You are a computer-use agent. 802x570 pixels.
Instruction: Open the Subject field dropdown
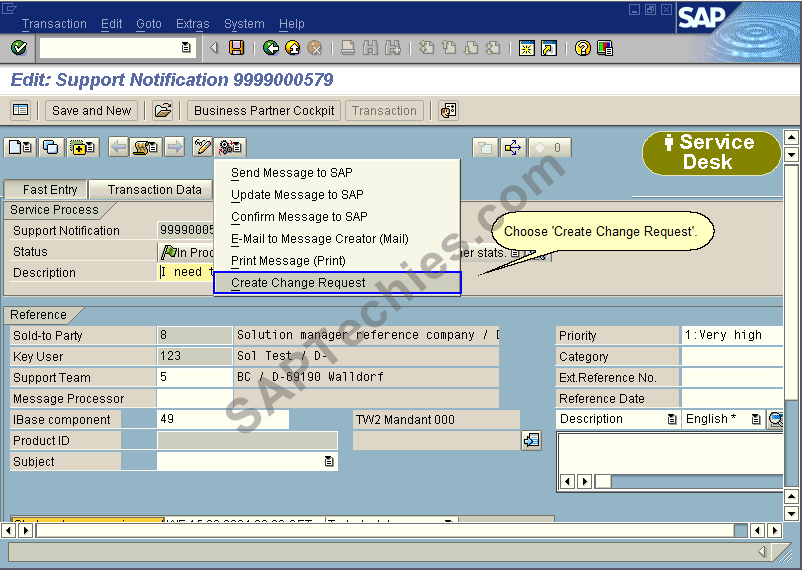click(x=329, y=462)
